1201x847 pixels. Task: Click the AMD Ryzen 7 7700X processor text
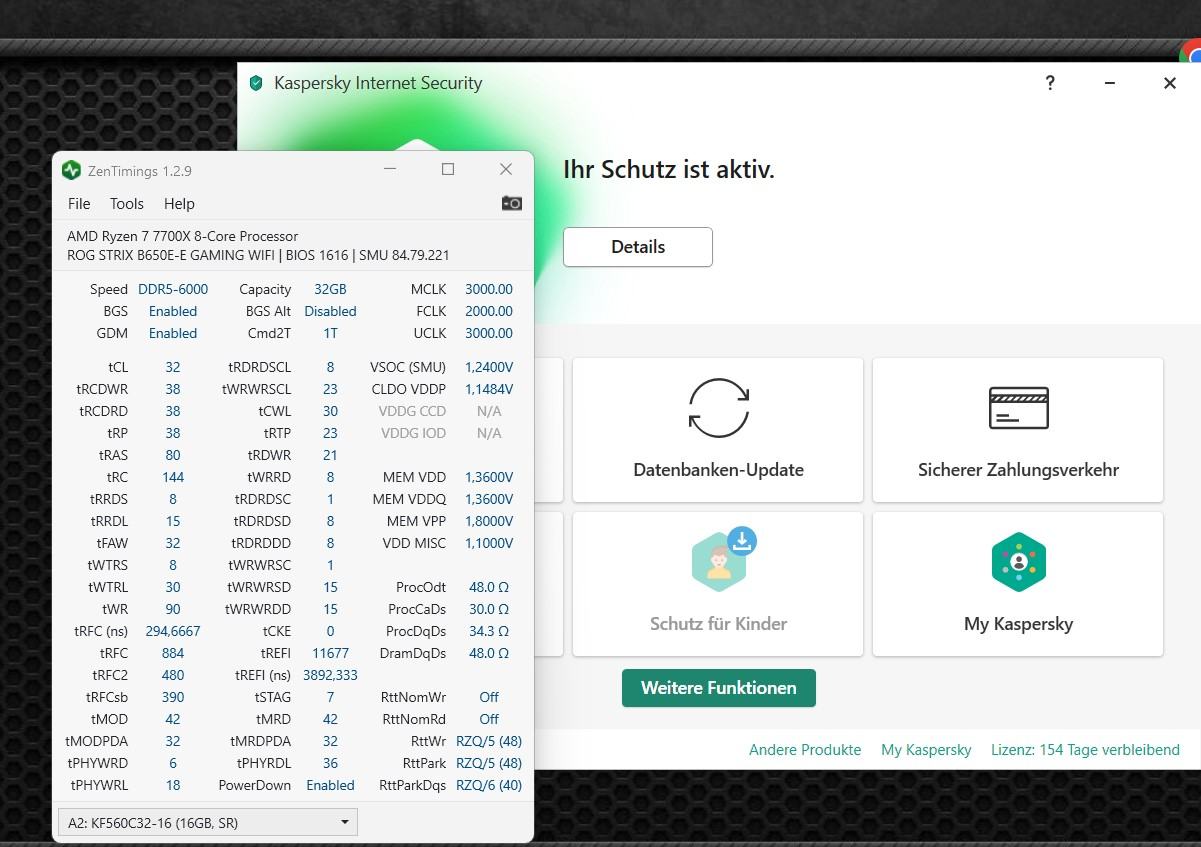[182, 236]
